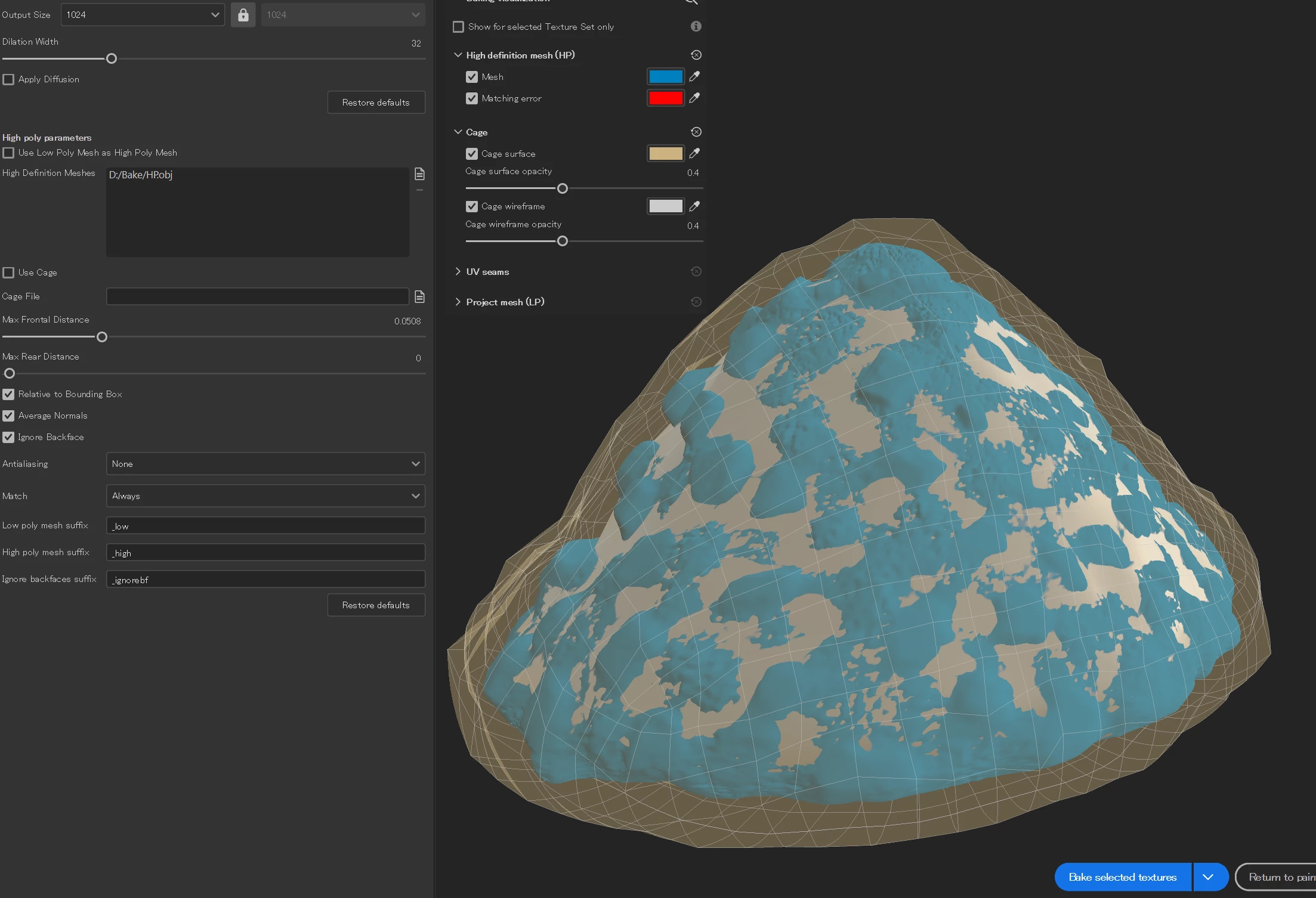Viewport: 1316px width, 898px height.
Task: Open Cage File browse icon
Action: pos(419,296)
